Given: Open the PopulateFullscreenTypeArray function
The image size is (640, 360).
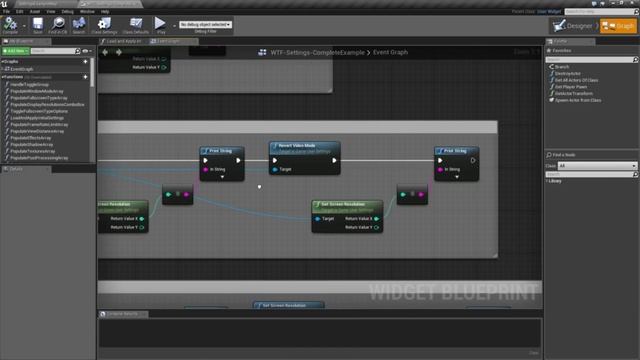Looking at the screenshot, I should click(38, 98).
